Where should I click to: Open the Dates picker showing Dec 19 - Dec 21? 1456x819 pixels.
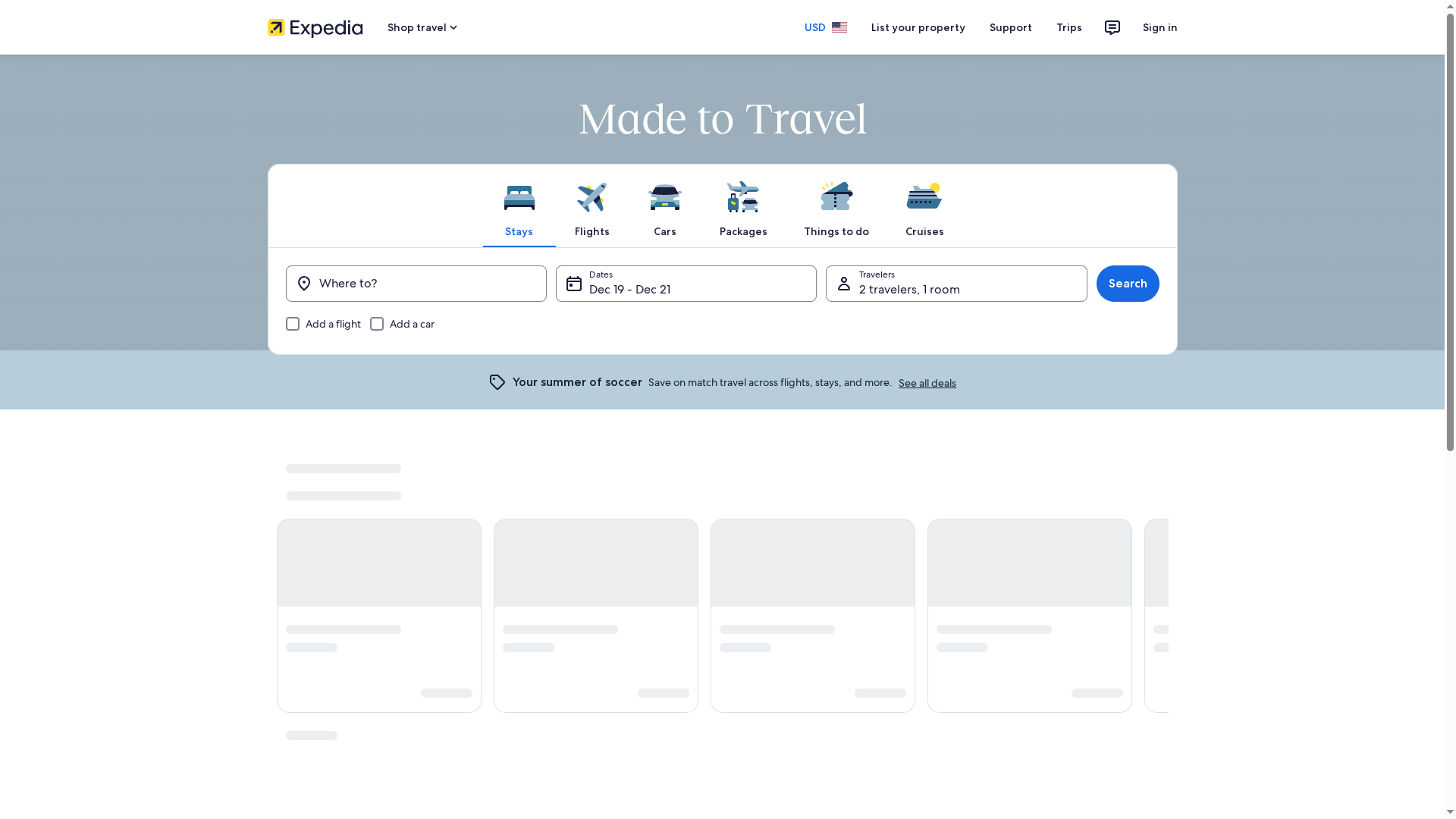tap(686, 284)
